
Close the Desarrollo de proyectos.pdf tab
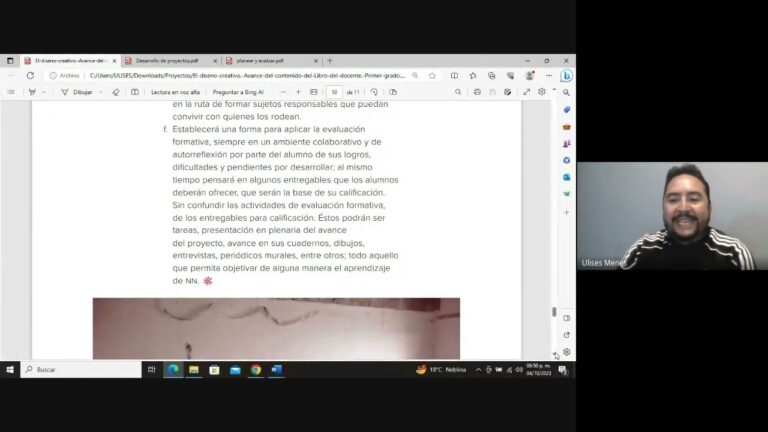[x=215, y=61]
